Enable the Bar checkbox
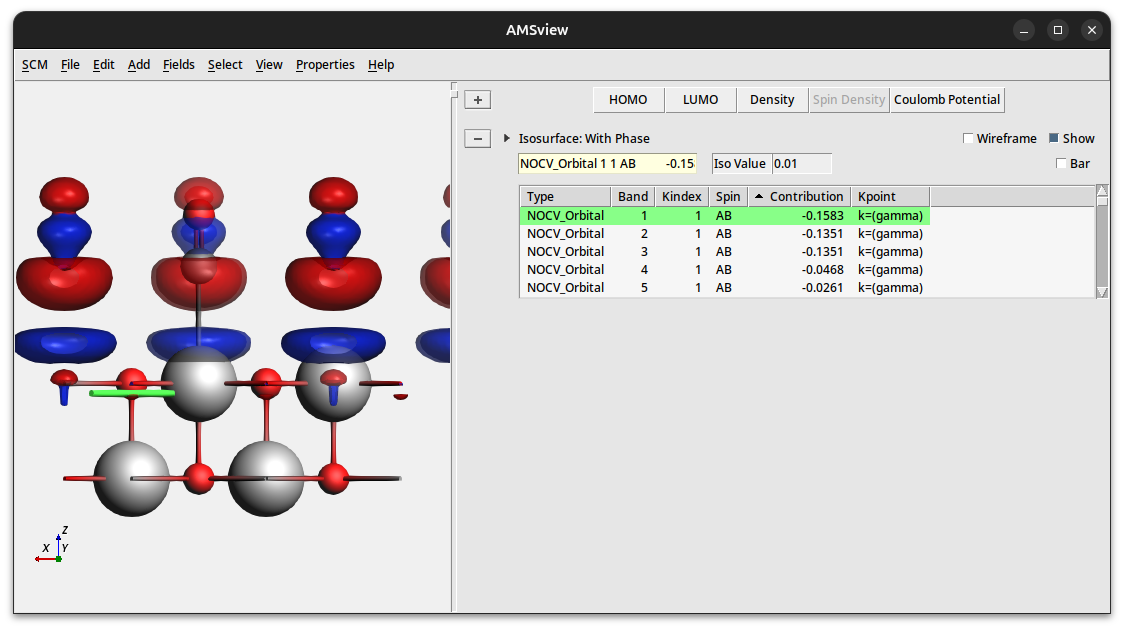 (1060, 163)
